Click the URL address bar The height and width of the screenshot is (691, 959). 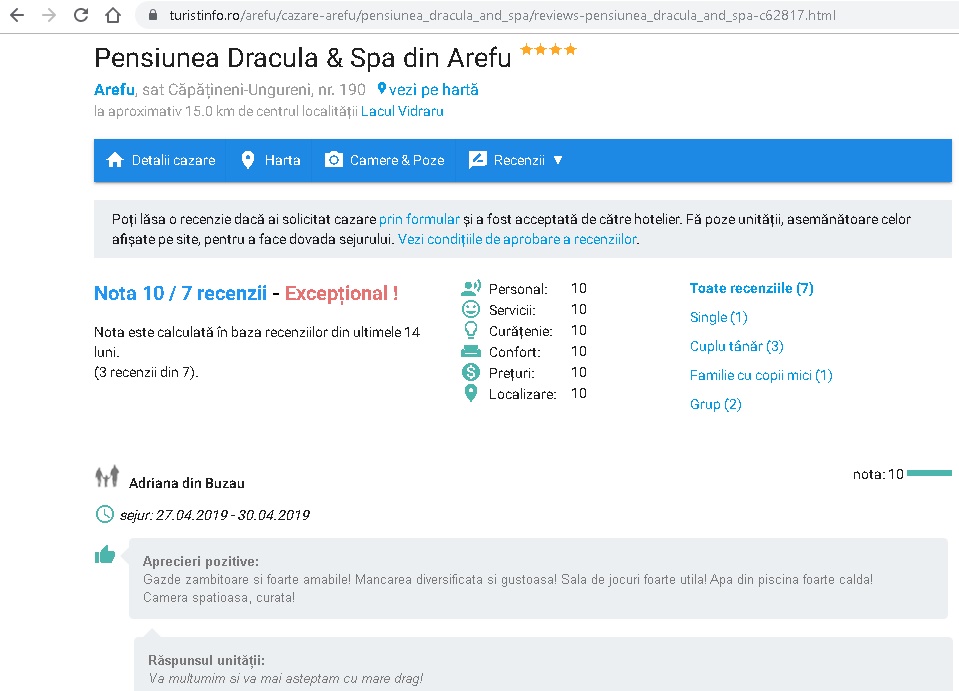coord(500,16)
